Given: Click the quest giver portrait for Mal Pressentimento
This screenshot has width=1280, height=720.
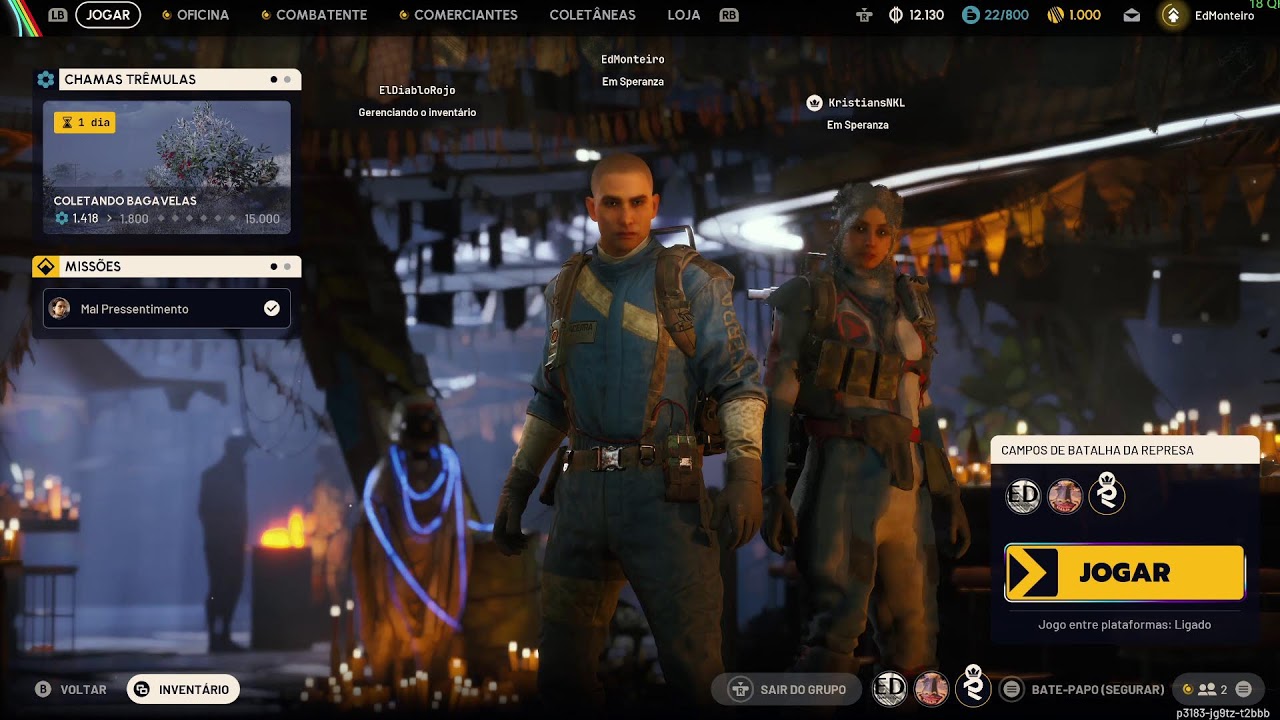Looking at the screenshot, I should (59, 309).
